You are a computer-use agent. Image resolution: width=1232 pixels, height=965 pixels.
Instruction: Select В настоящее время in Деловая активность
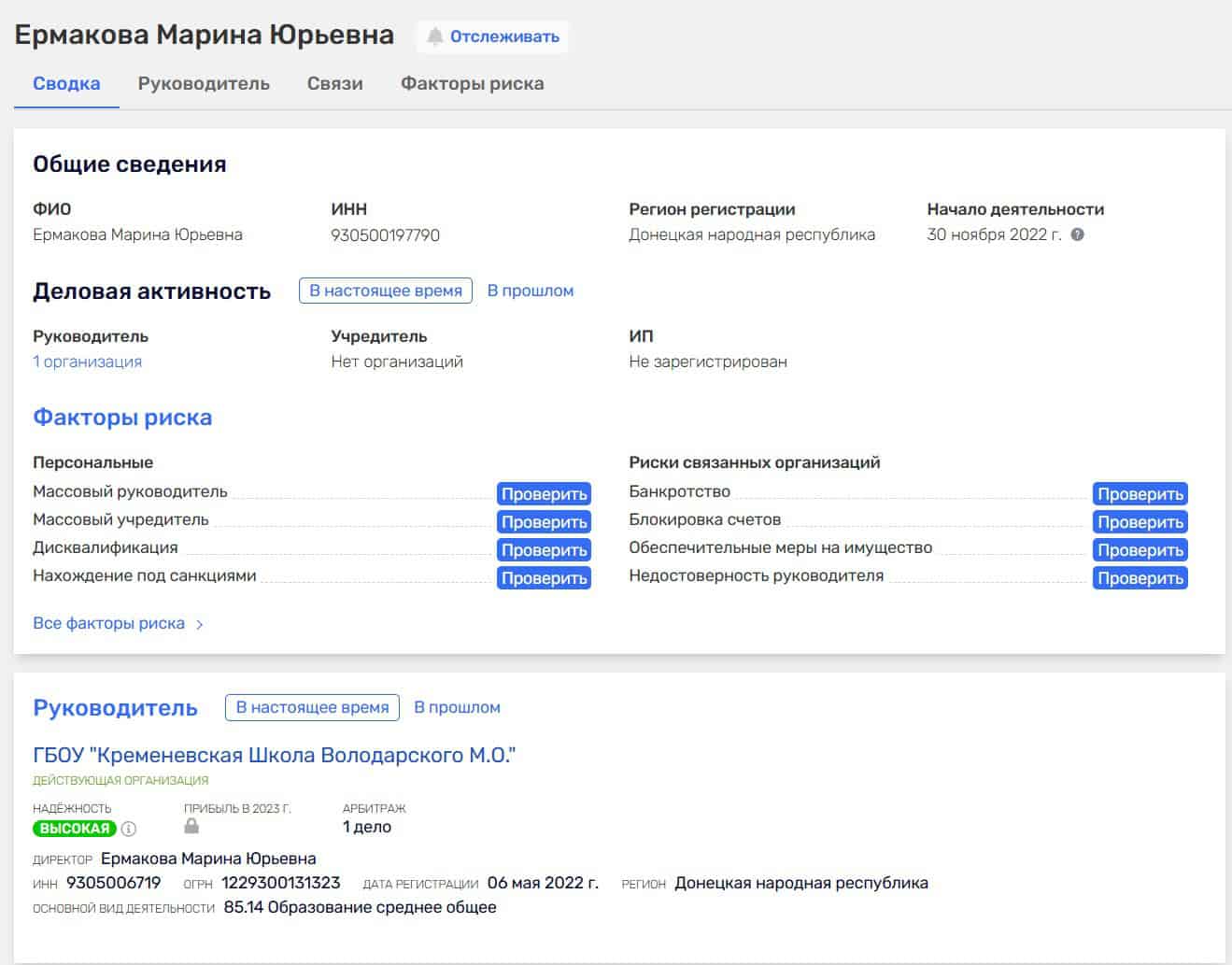386,291
